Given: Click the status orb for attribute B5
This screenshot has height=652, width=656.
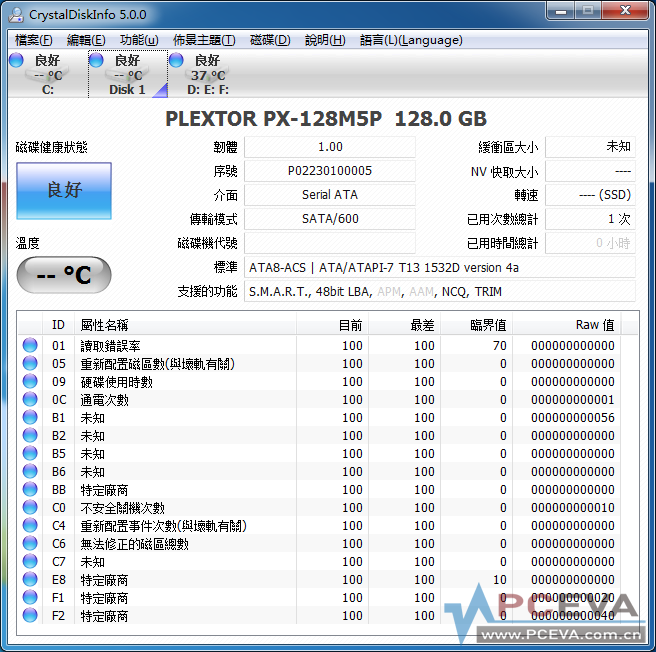Looking at the screenshot, I should coord(30,453).
